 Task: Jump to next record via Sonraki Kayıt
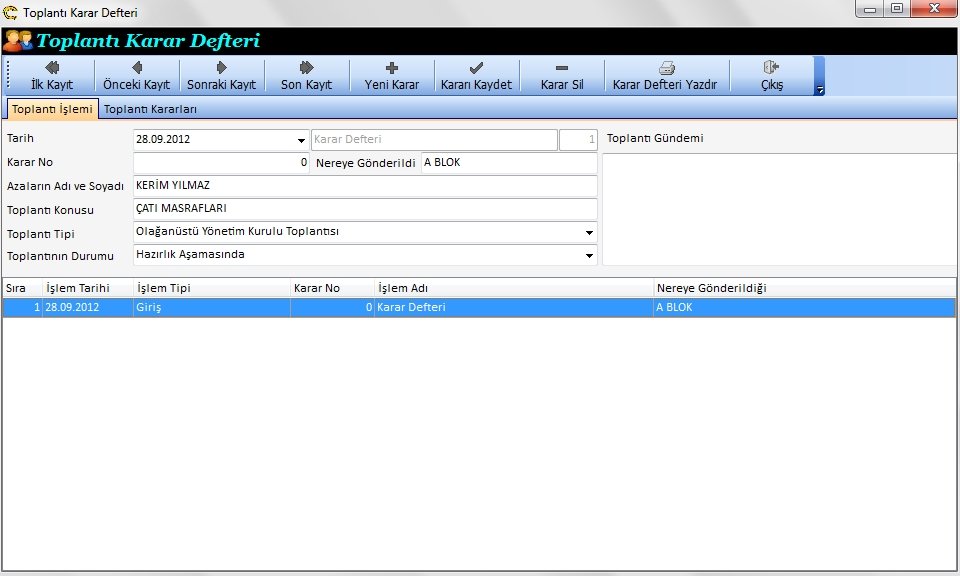point(221,76)
